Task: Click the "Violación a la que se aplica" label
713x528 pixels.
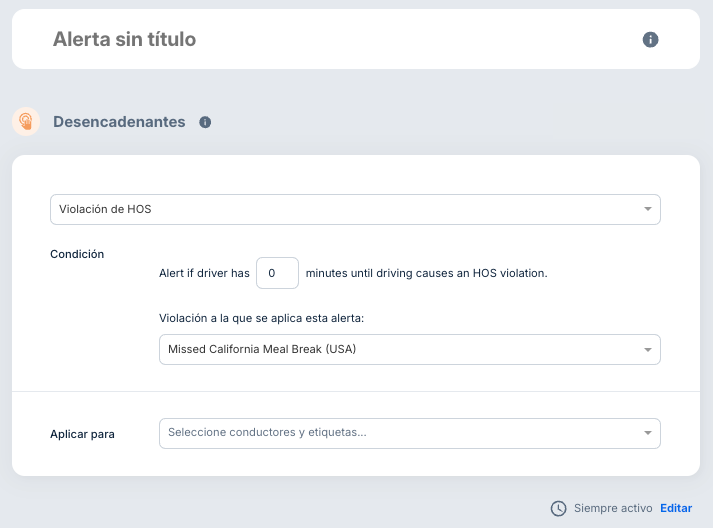Action: pyautogui.click(x=261, y=318)
